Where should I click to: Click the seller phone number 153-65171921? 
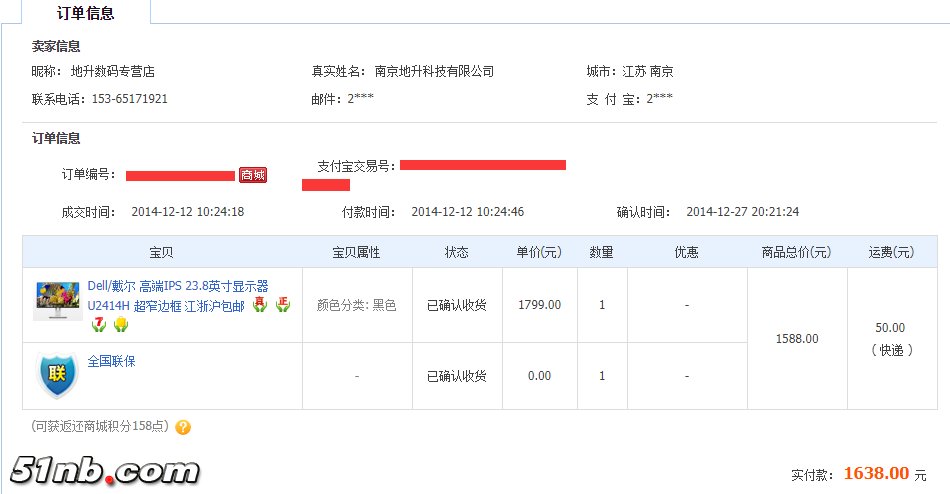tap(129, 99)
